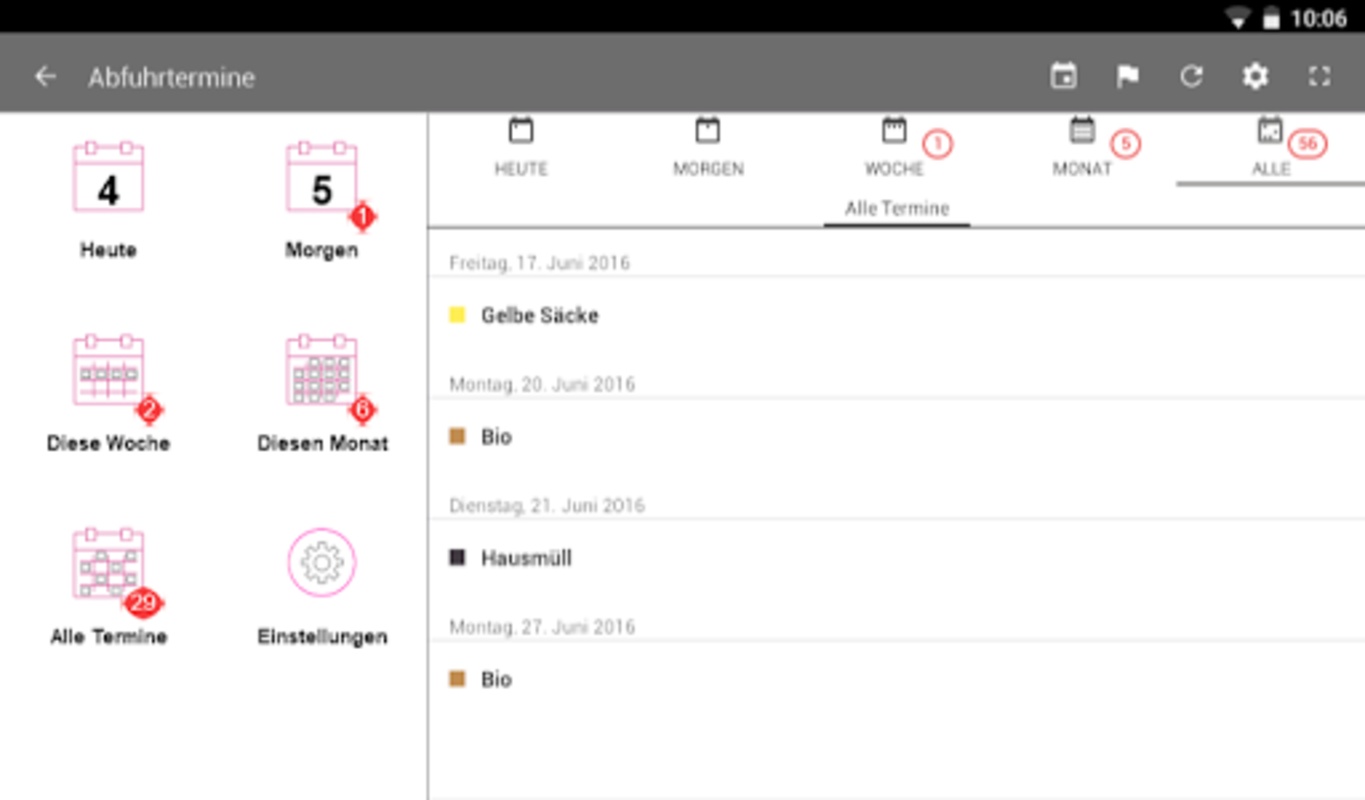Screen dimensions: 1365x800
Task: Tap the red 2 badge on Diese Woche
Action: 150,409
